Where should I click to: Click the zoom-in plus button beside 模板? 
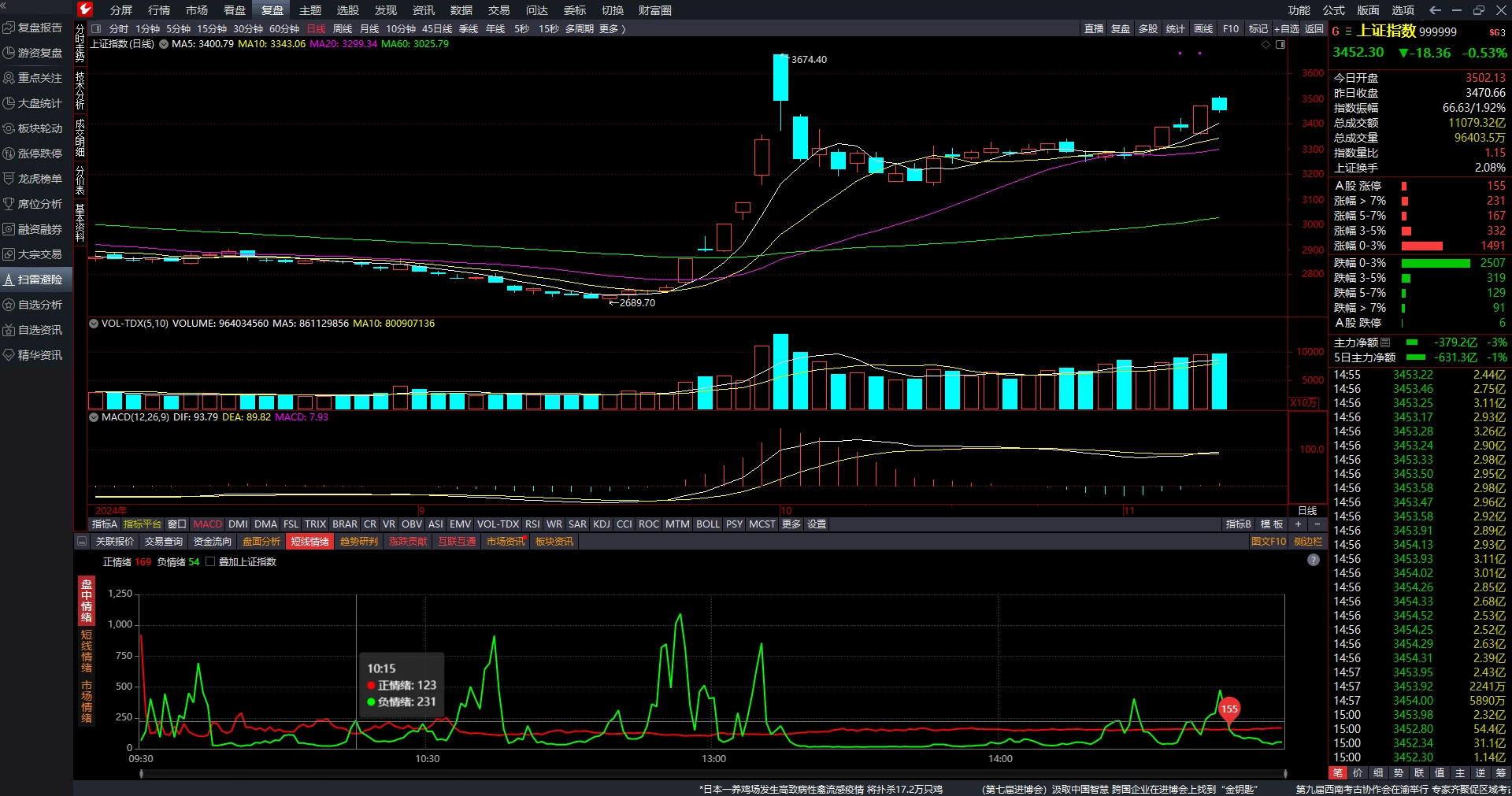tap(1298, 524)
